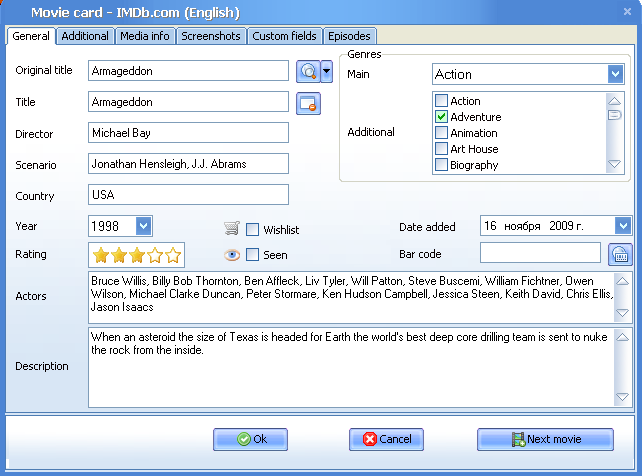Uncheck the Adventure genre checkbox
This screenshot has height=476, width=642.
tap(441, 117)
